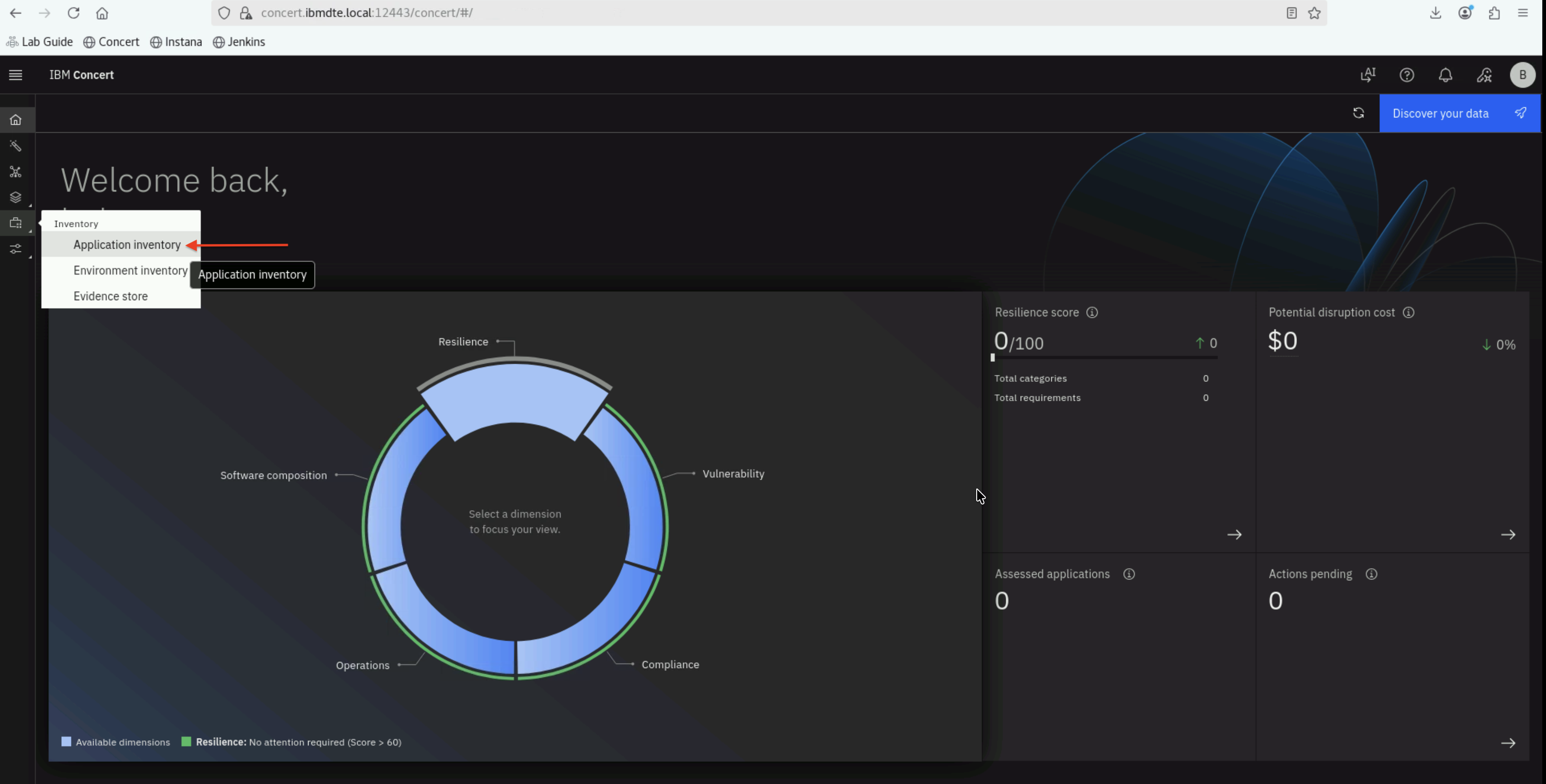Click the Resilience score info icon
1546x784 pixels.
[x=1092, y=313]
